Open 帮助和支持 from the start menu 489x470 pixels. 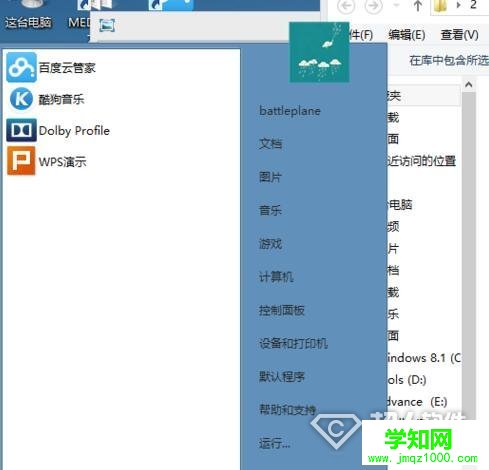coord(287,410)
